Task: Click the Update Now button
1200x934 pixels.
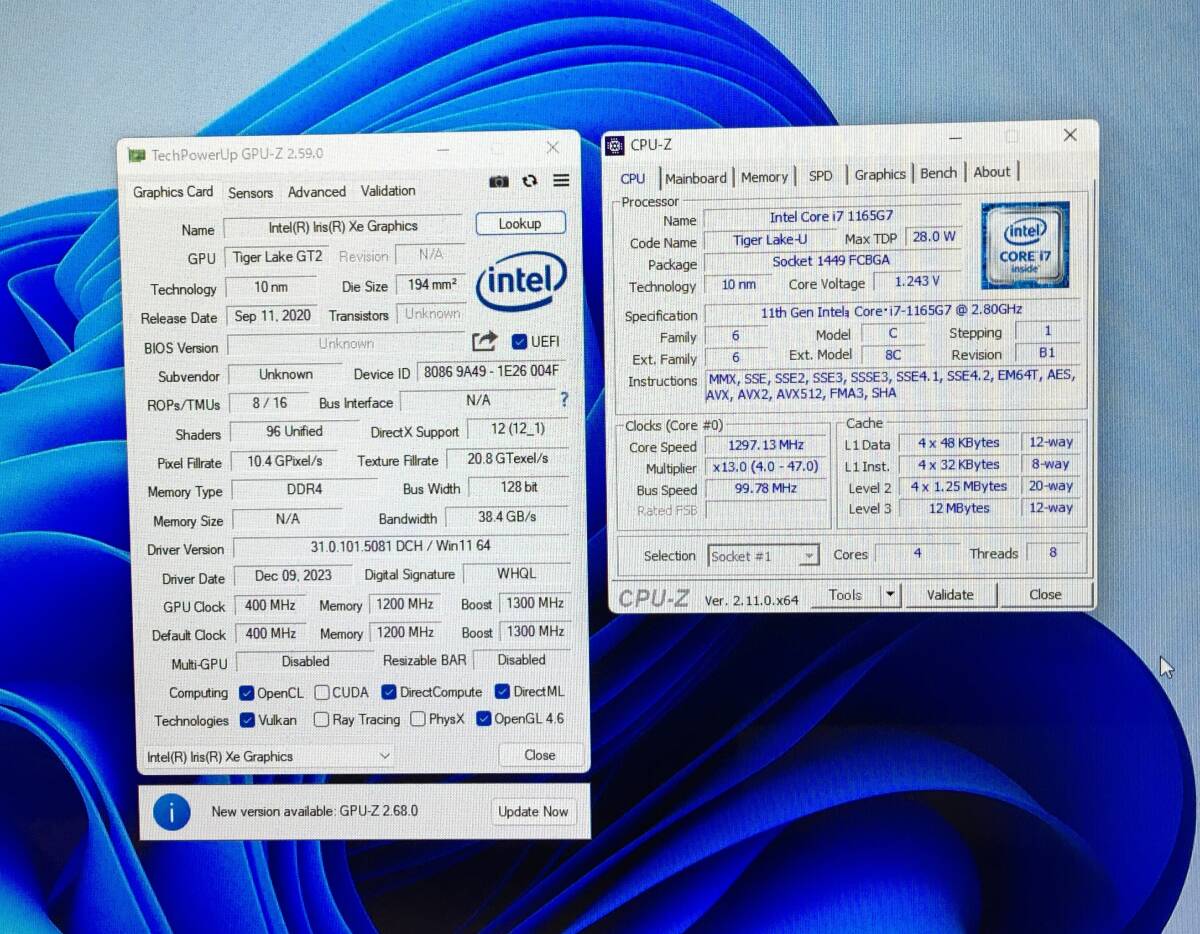Action: 533,812
